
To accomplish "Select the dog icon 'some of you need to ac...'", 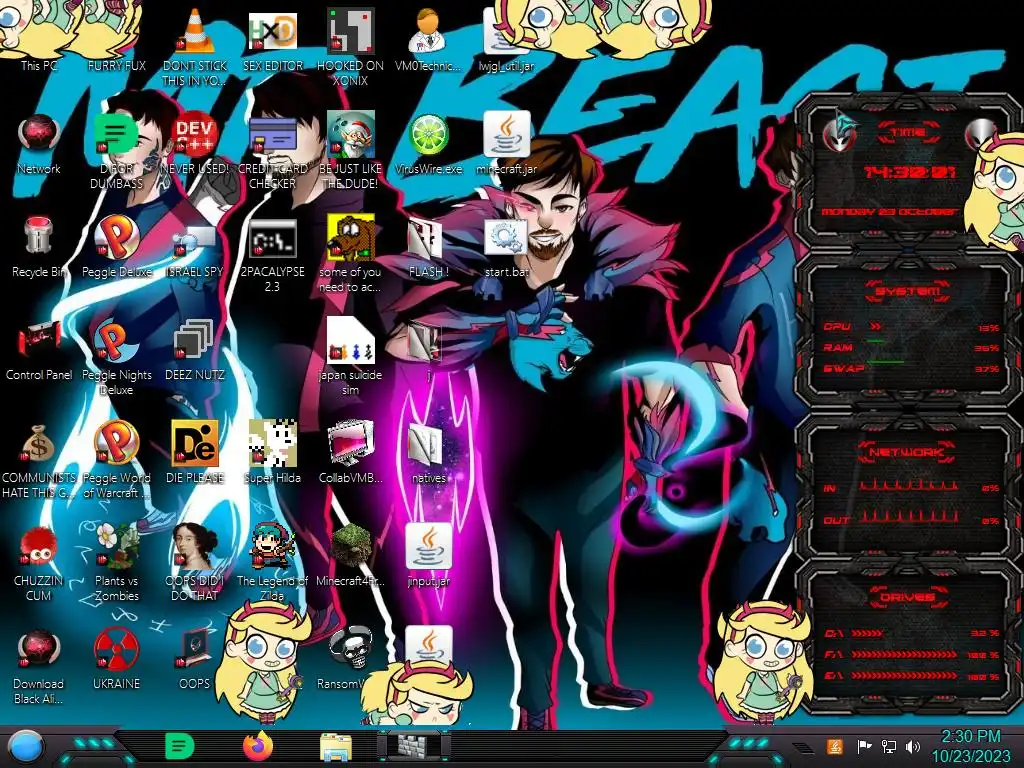I will click(351, 255).
